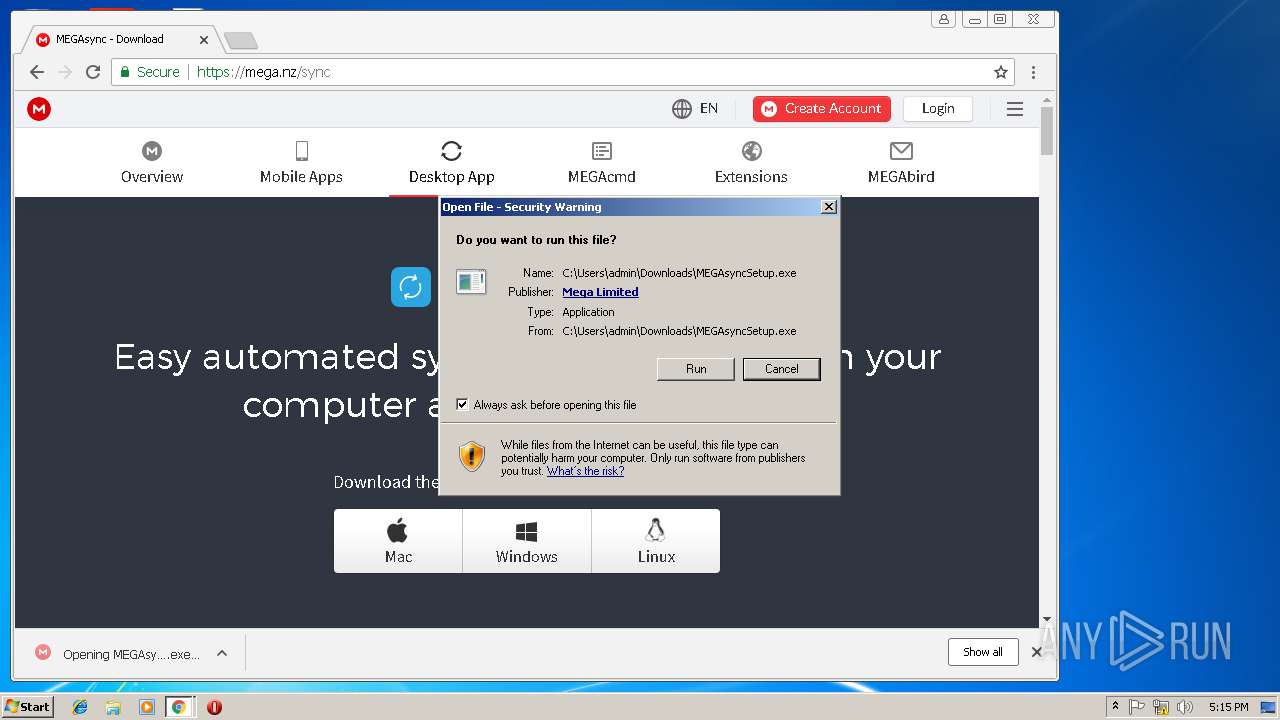Select the Desktop App tab
This screenshot has height=720, width=1280.
click(x=451, y=163)
